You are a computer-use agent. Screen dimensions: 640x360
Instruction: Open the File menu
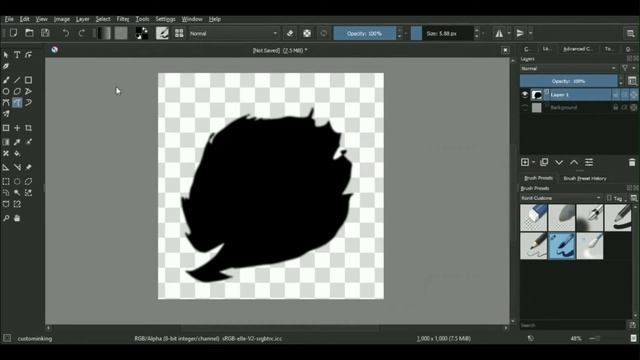[9, 19]
